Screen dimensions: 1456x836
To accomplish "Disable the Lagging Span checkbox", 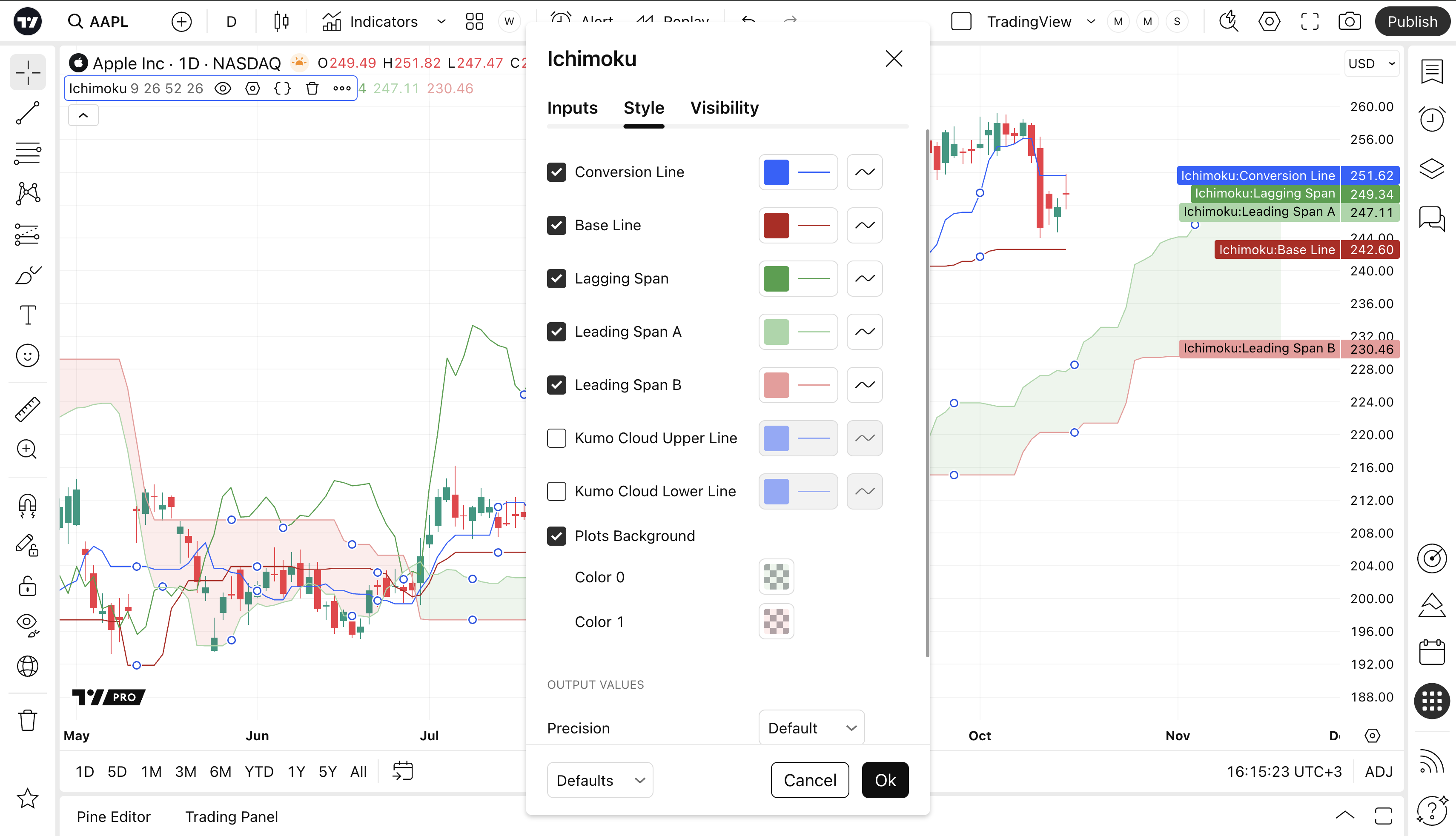I will point(556,278).
